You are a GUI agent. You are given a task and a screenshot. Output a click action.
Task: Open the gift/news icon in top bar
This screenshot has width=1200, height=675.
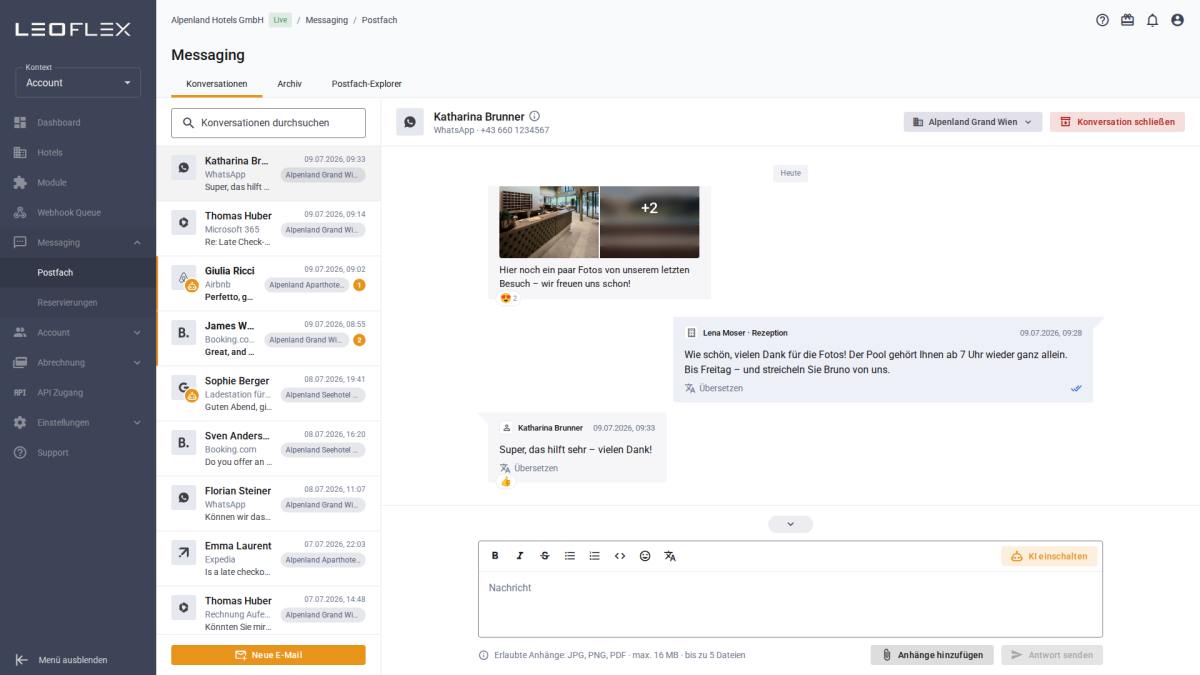[1127, 20]
